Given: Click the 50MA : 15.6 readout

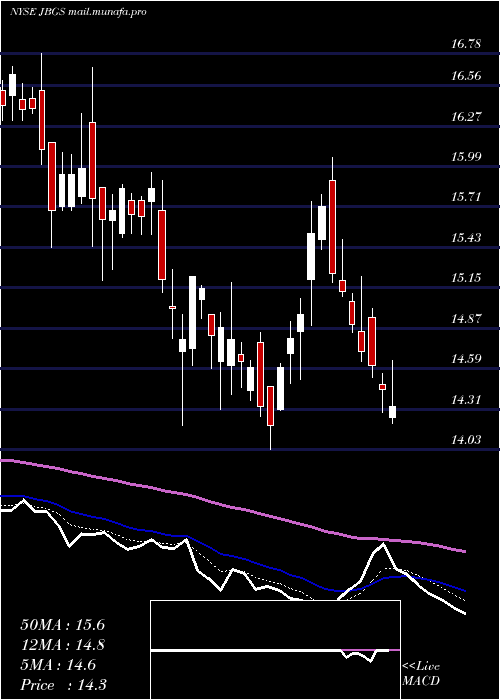Looking at the screenshot, I should (62, 625).
